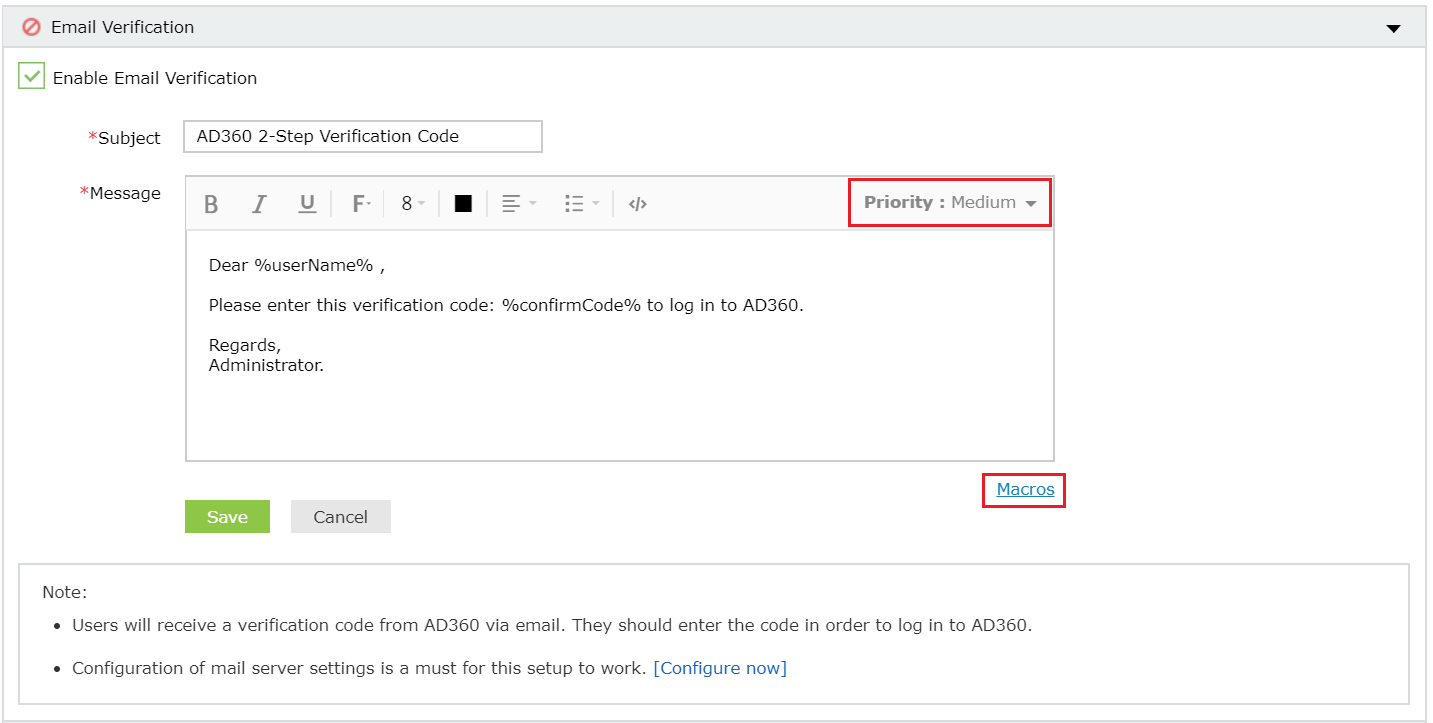Apply bold formatting to message text
This screenshot has height=723, width=1433.
coord(211,203)
